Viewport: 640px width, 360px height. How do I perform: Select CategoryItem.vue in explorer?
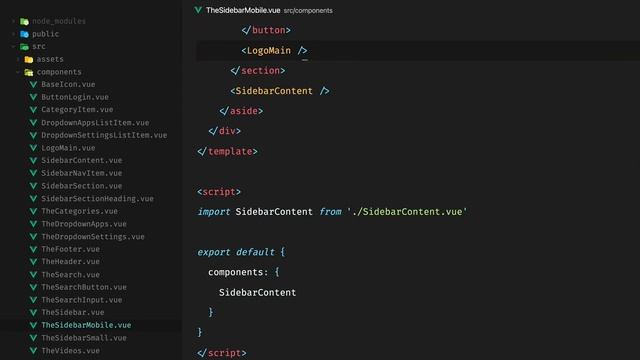[x=77, y=110]
